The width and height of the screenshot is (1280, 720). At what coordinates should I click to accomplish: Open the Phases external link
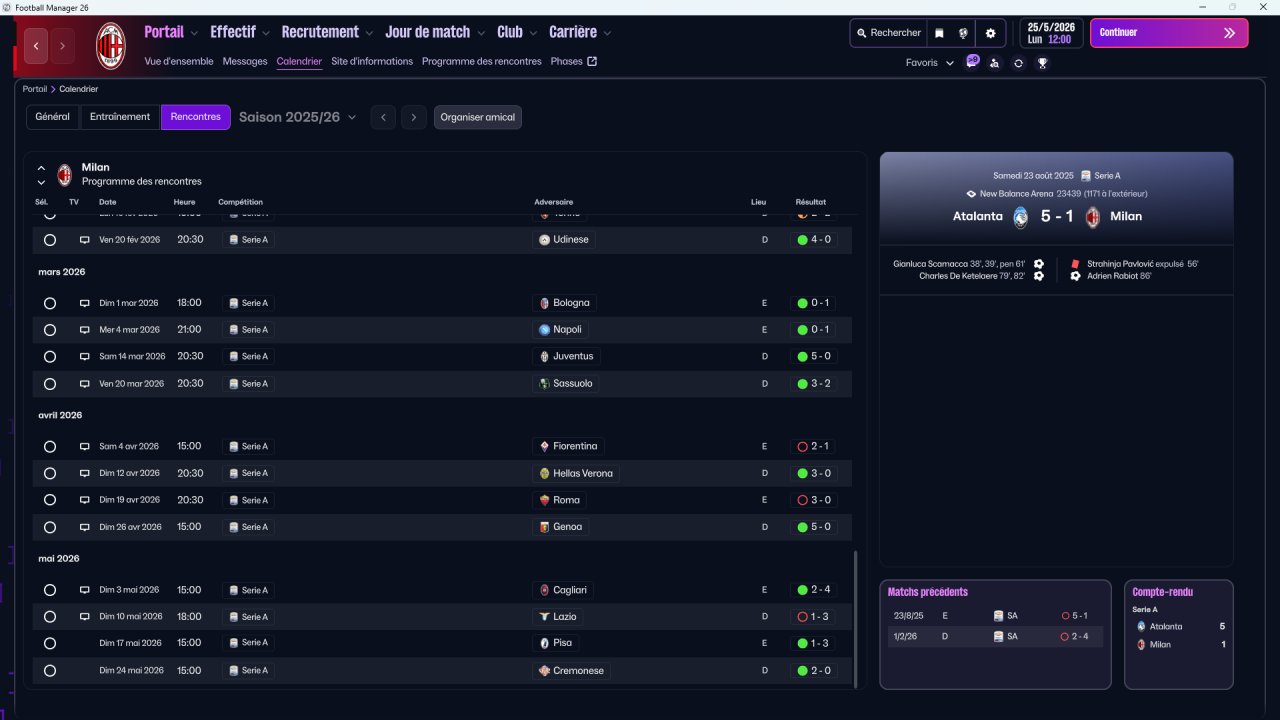pyautogui.click(x=574, y=61)
